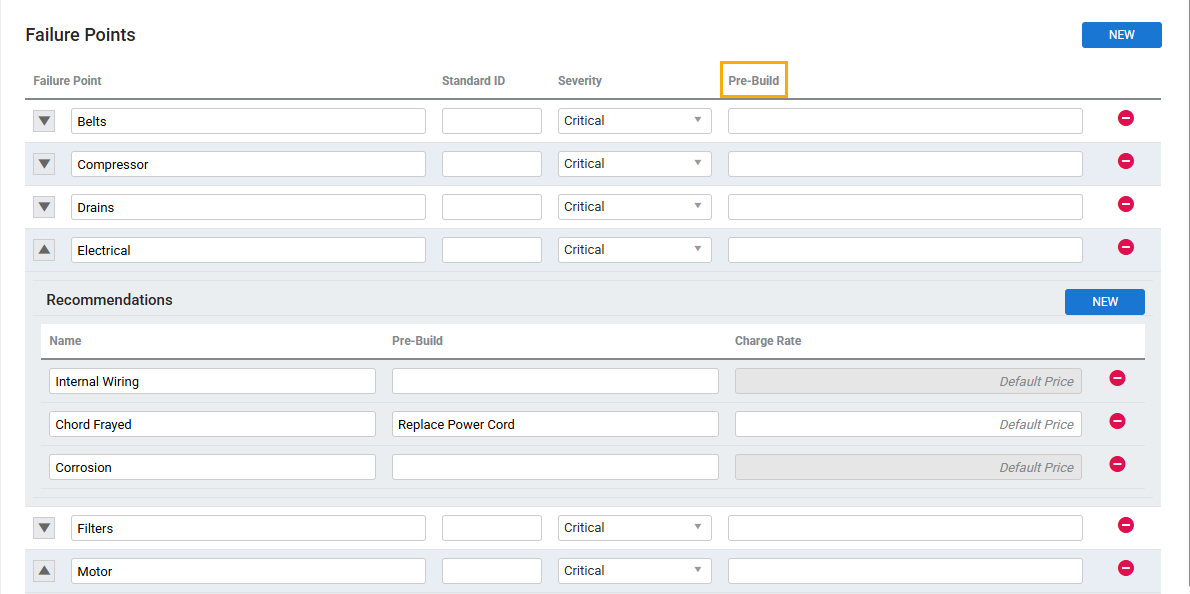The height and width of the screenshot is (594, 1190).
Task: Open Severity dropdown for Compressor
Action: 634,164
